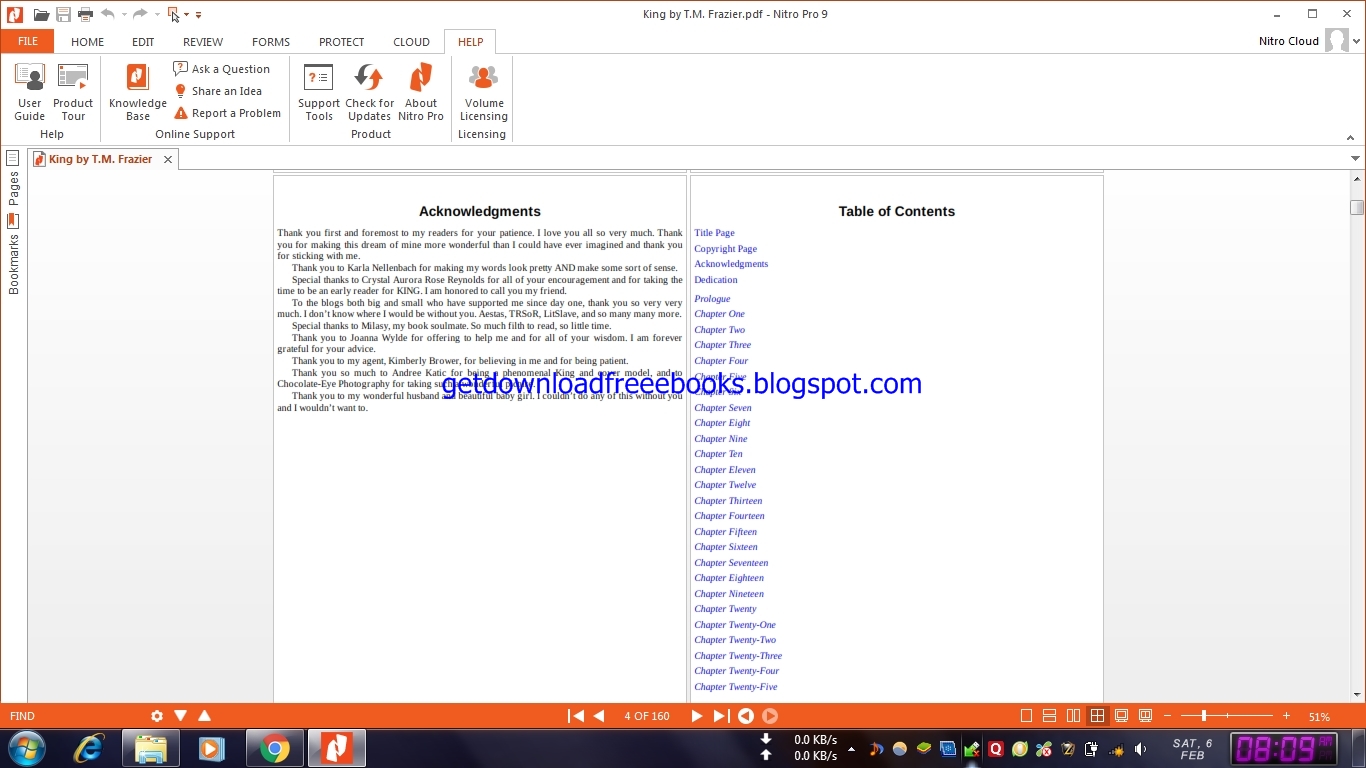The width and height of the screenshot is (1366, 768).
Task: Open Google Chrome from the taskbar
Action: (x=275, y=748)
